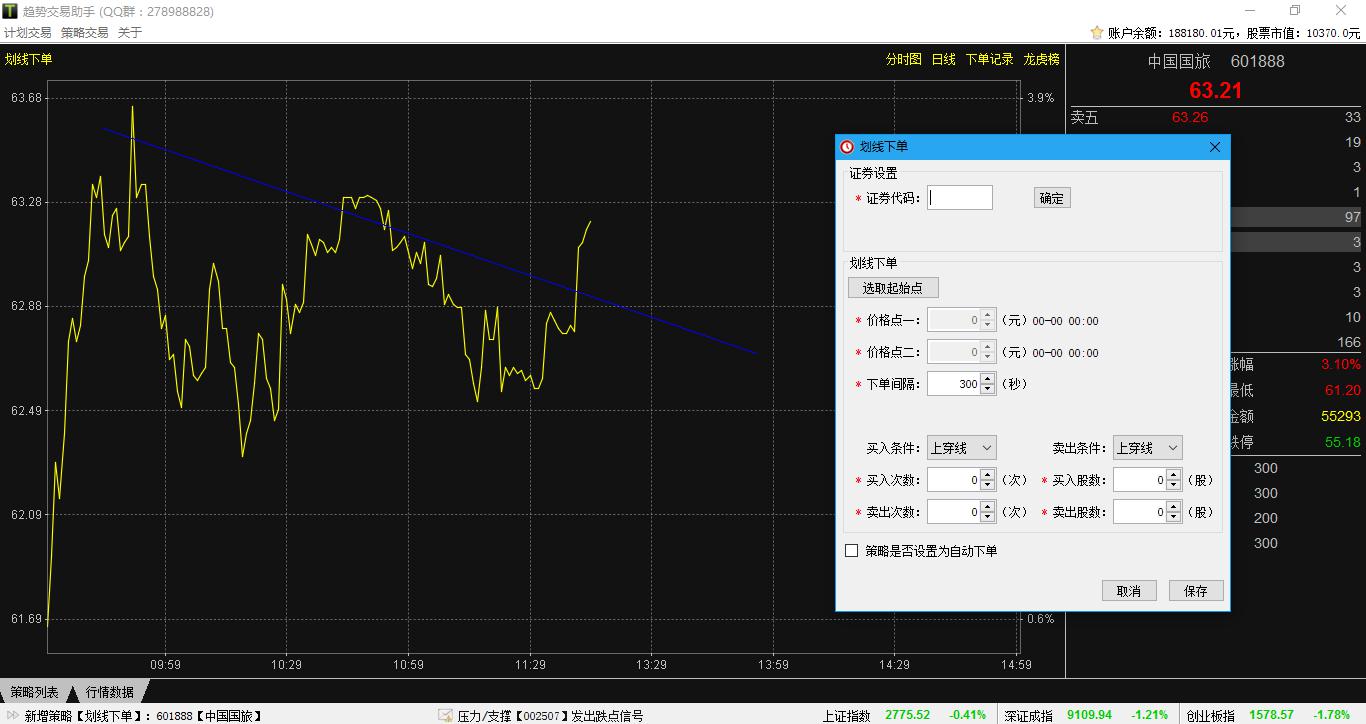
Task: Open the 计划交易 menu
Action: [x=27, y=32]
